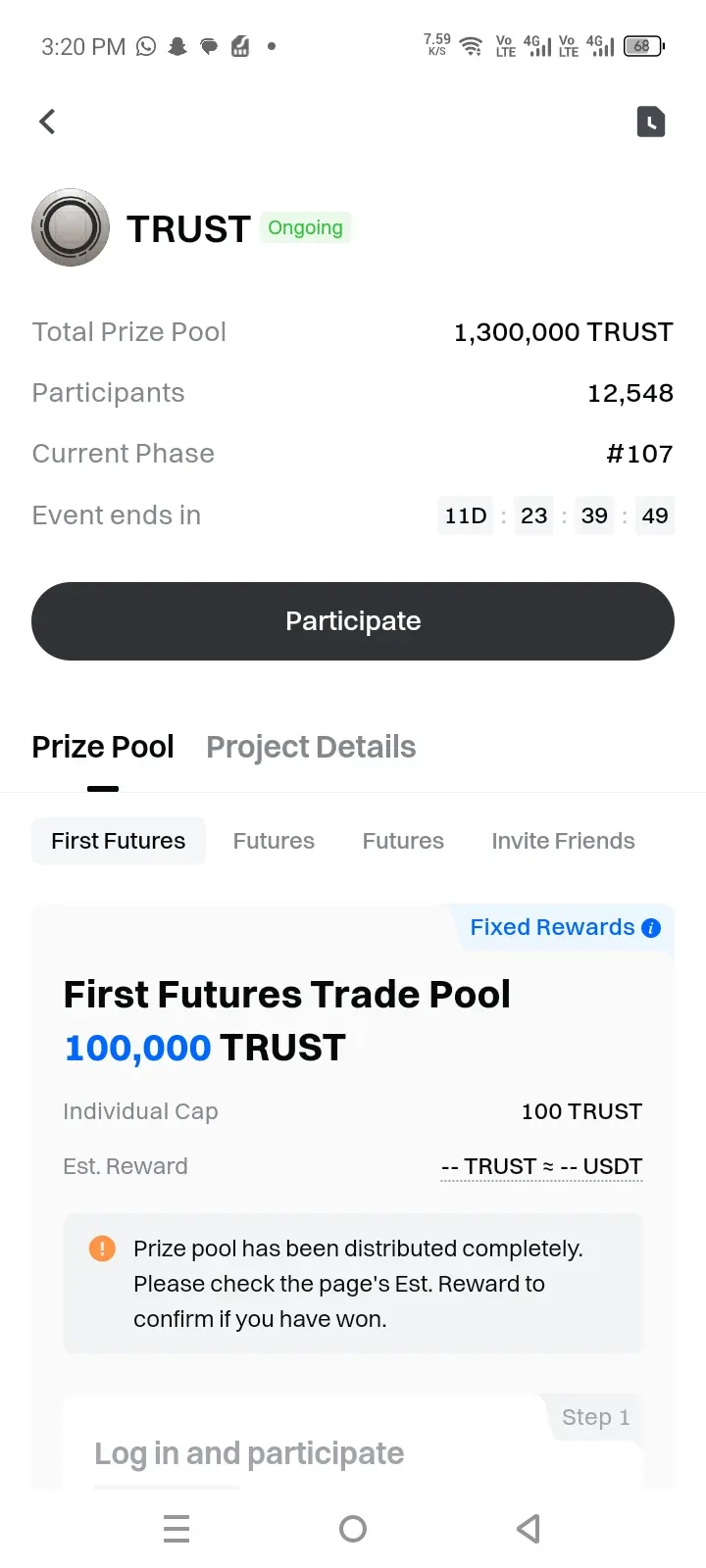
Task: Tap the battery indicator icon
Action: tap(644, 46)
